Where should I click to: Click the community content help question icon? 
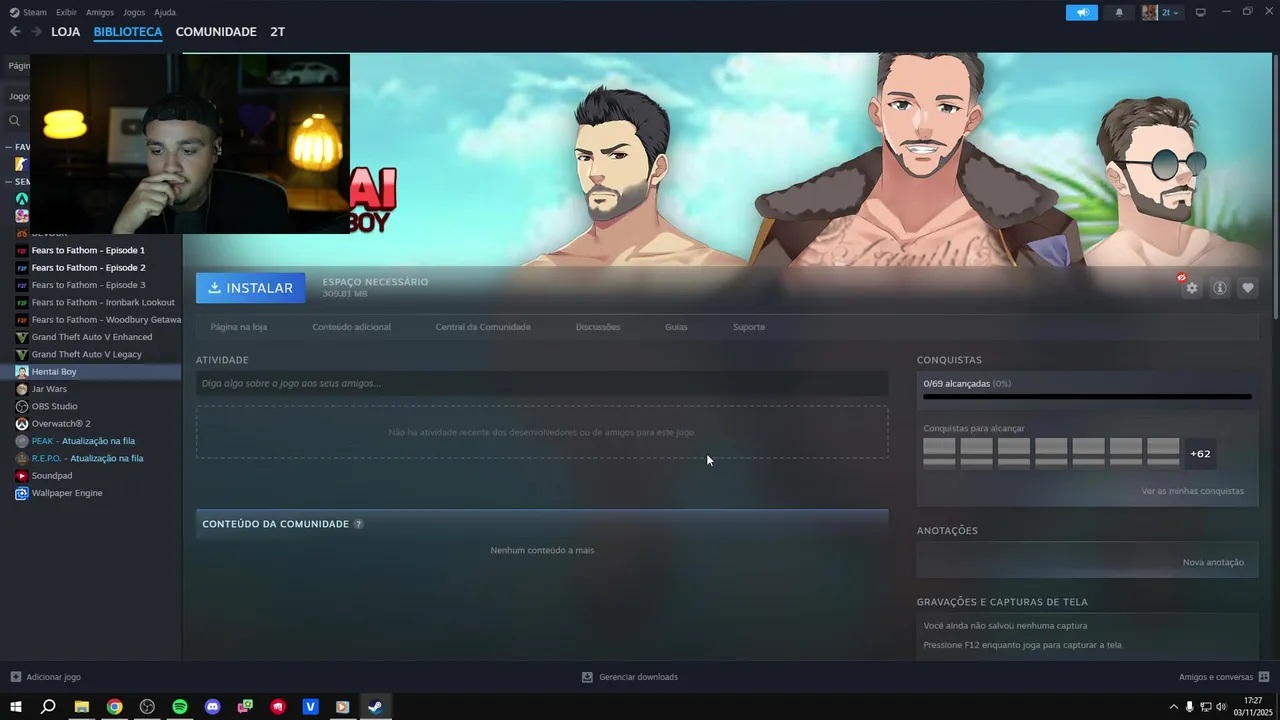[x=359, y=524]
